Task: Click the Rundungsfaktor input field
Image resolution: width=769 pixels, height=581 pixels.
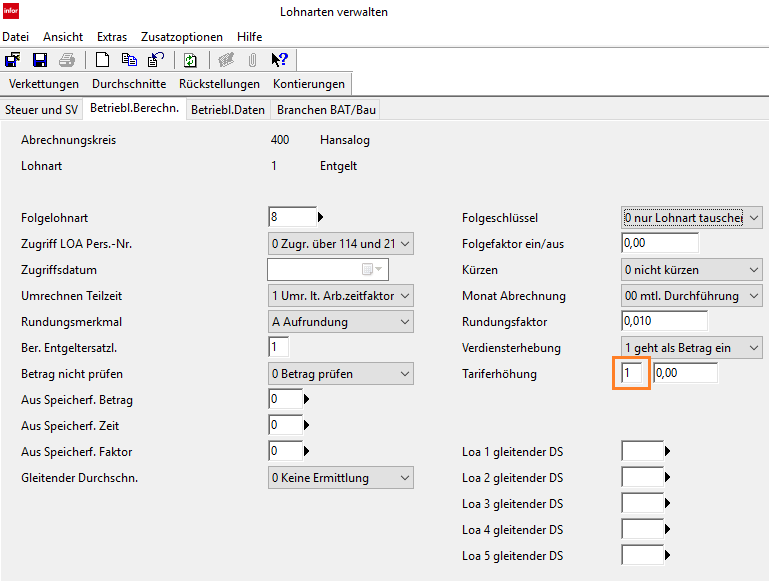Action: click(x=665, y=321)
